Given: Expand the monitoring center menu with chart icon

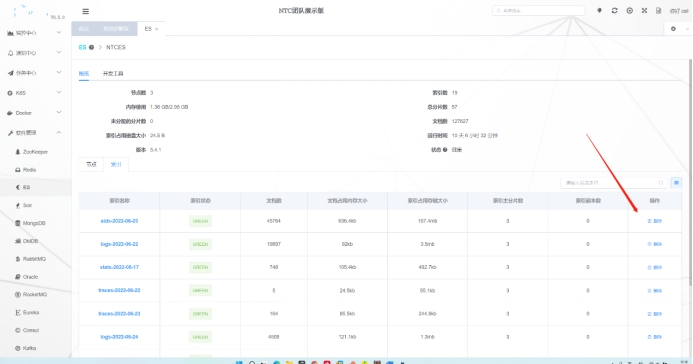Looking at the screenshot, I should tap(34, 33).
